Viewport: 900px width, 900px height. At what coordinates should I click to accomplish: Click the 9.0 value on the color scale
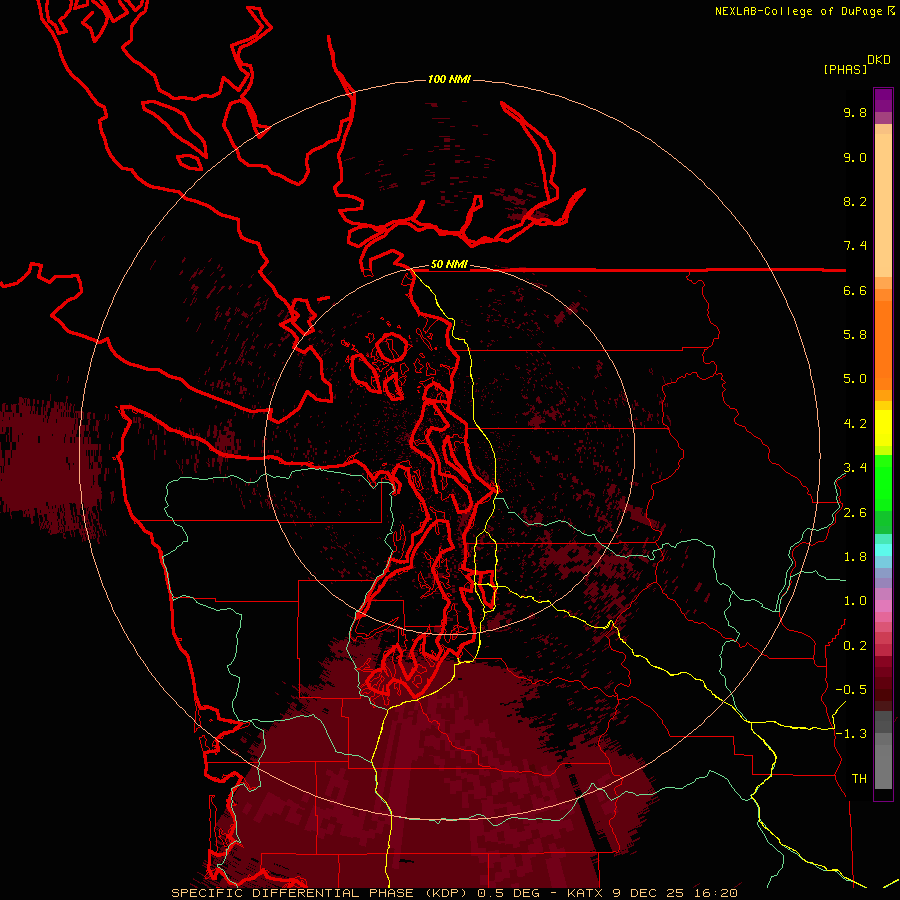[x=855, y=158]
